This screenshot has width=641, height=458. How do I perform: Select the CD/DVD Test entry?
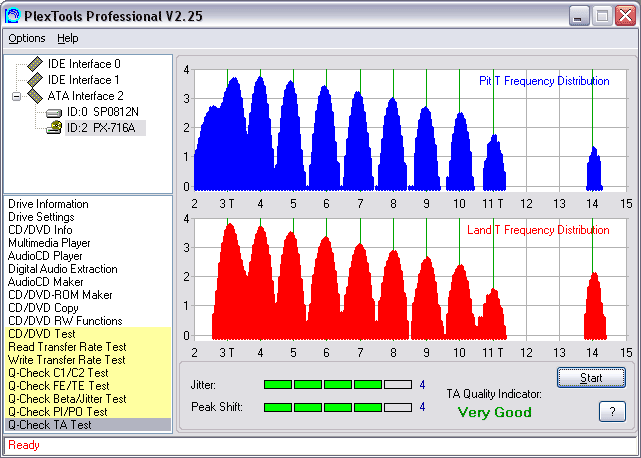88,334
